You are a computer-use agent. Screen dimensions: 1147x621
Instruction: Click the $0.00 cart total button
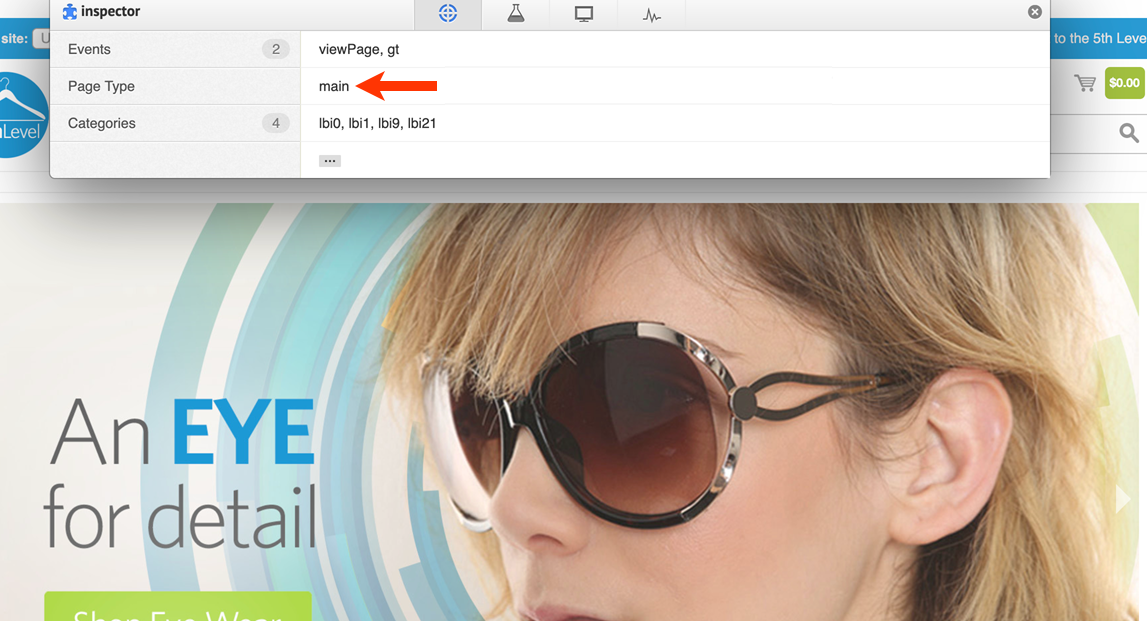(1124, 83)
